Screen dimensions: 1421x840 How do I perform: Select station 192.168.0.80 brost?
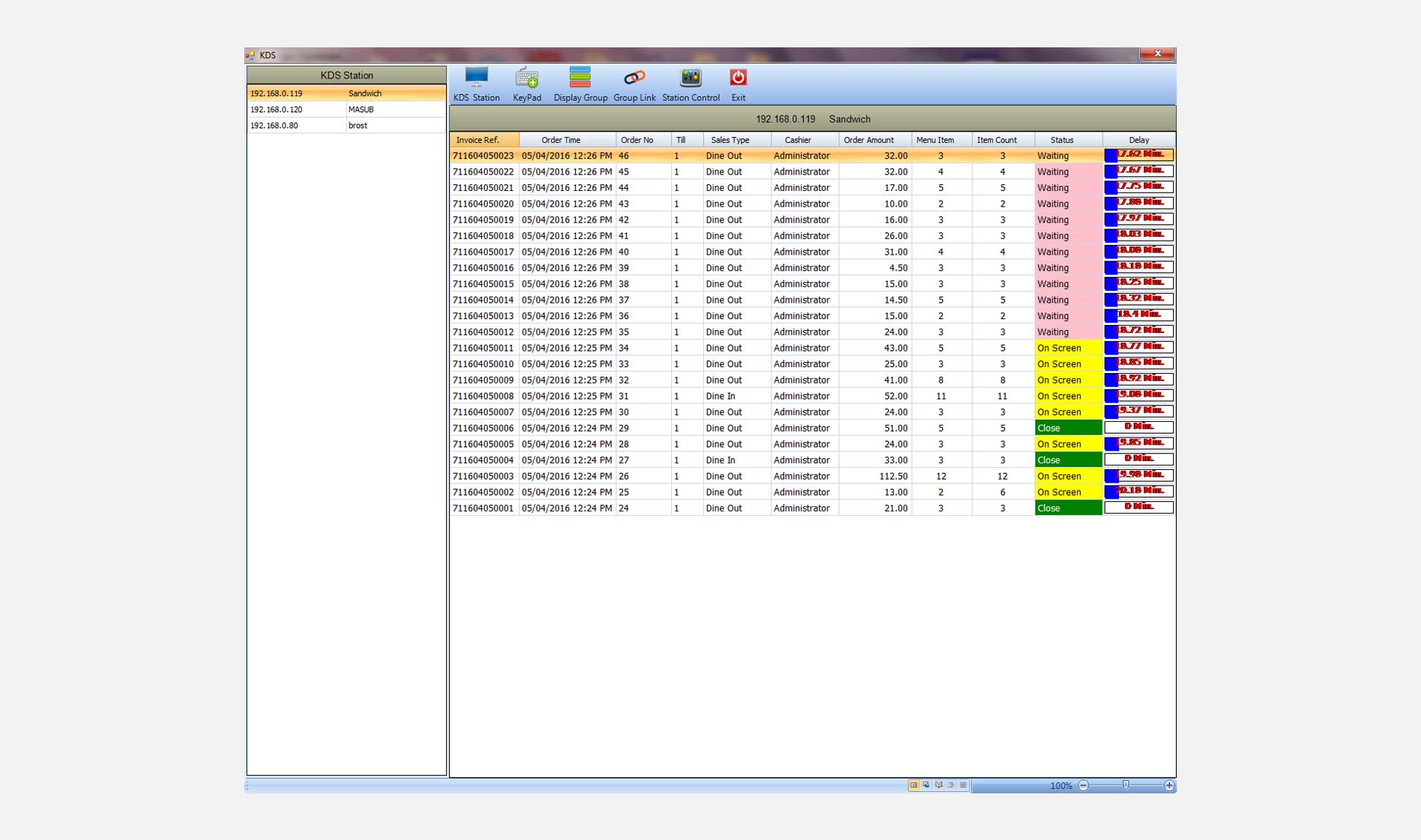(346, 126)
